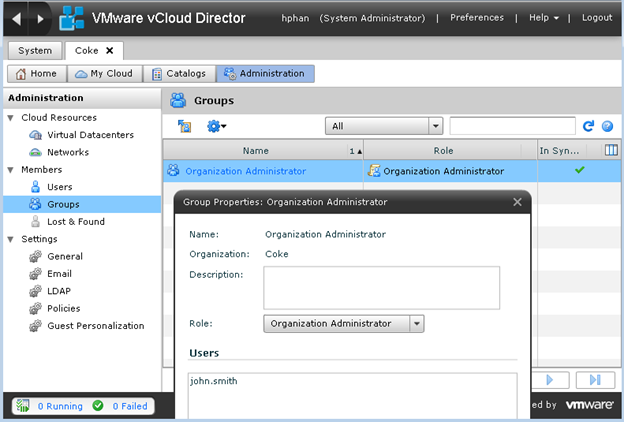Collapse the Settings tree section
Screen dimensions: 624x422
pyautogui.click(x=11, y=239)
